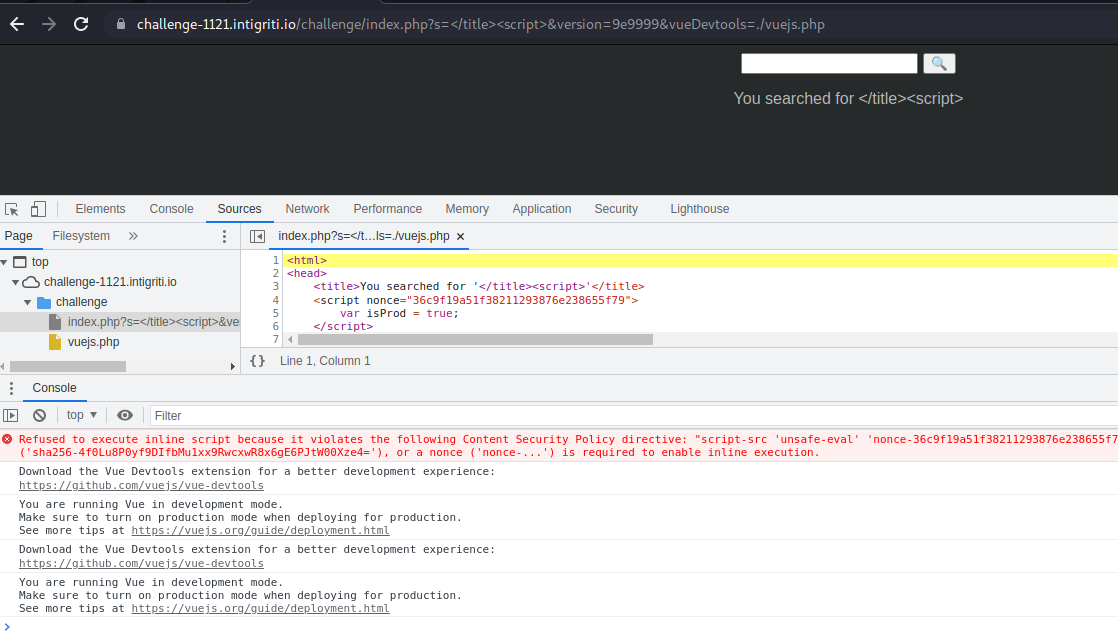The width and height of the screenshot is (1118, 635).
Task: Go forward with the browser forward arrow
Action: [48, 24]
